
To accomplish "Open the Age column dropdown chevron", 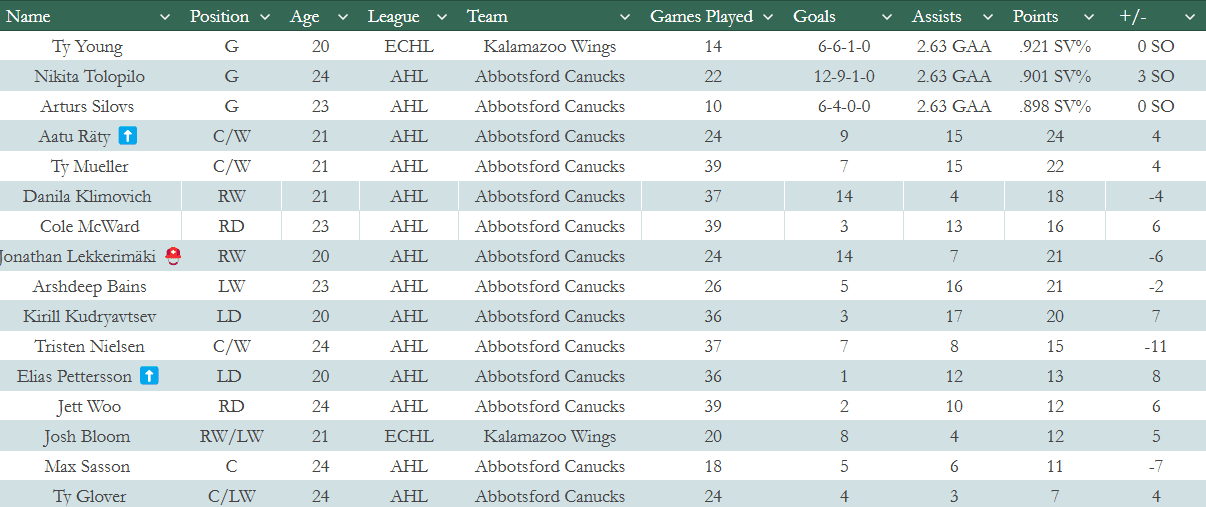I will point(343,17).
